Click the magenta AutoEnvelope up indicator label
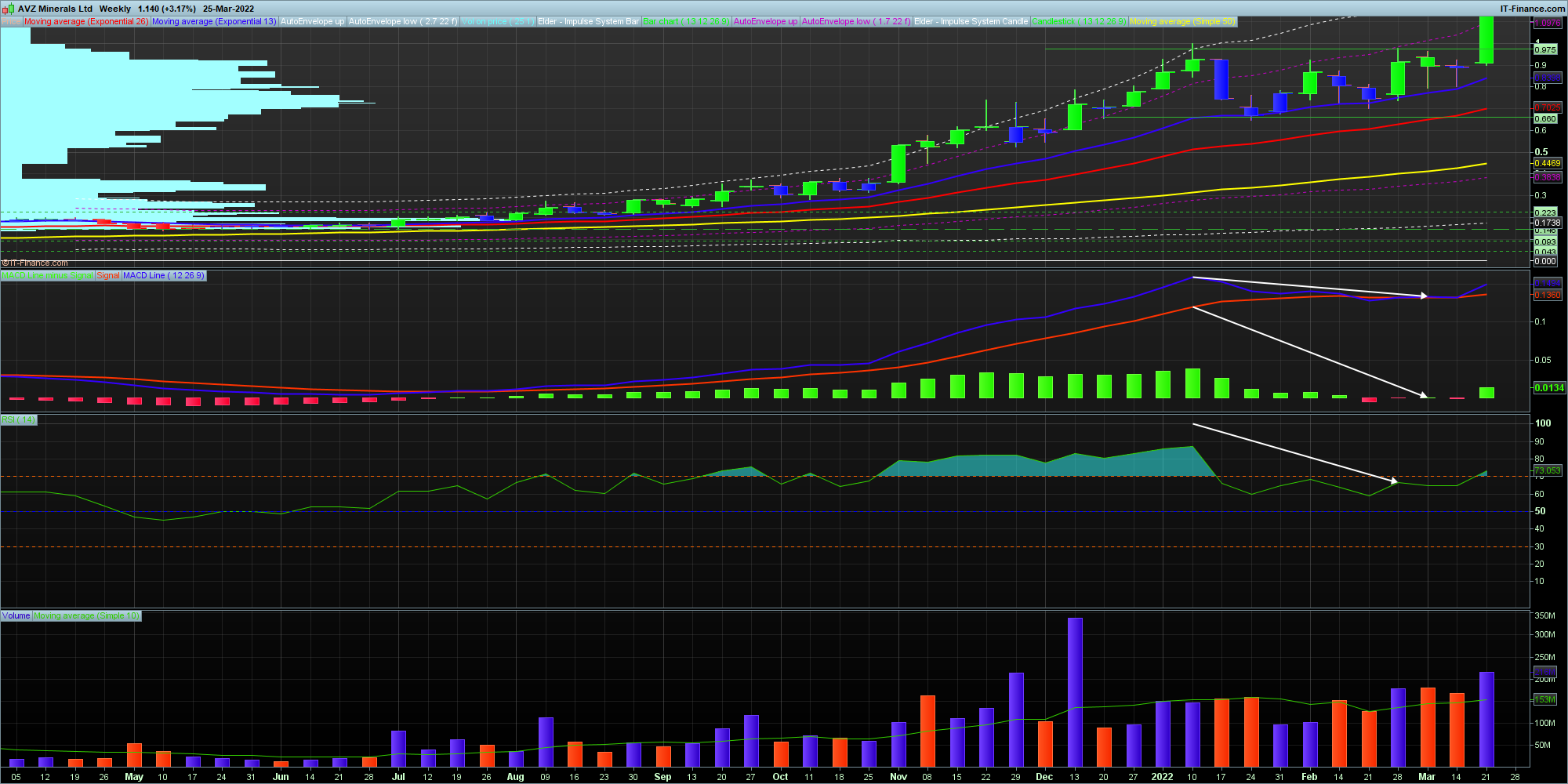Viewport: 1568px width, 784px height. [x=765, y=21]
